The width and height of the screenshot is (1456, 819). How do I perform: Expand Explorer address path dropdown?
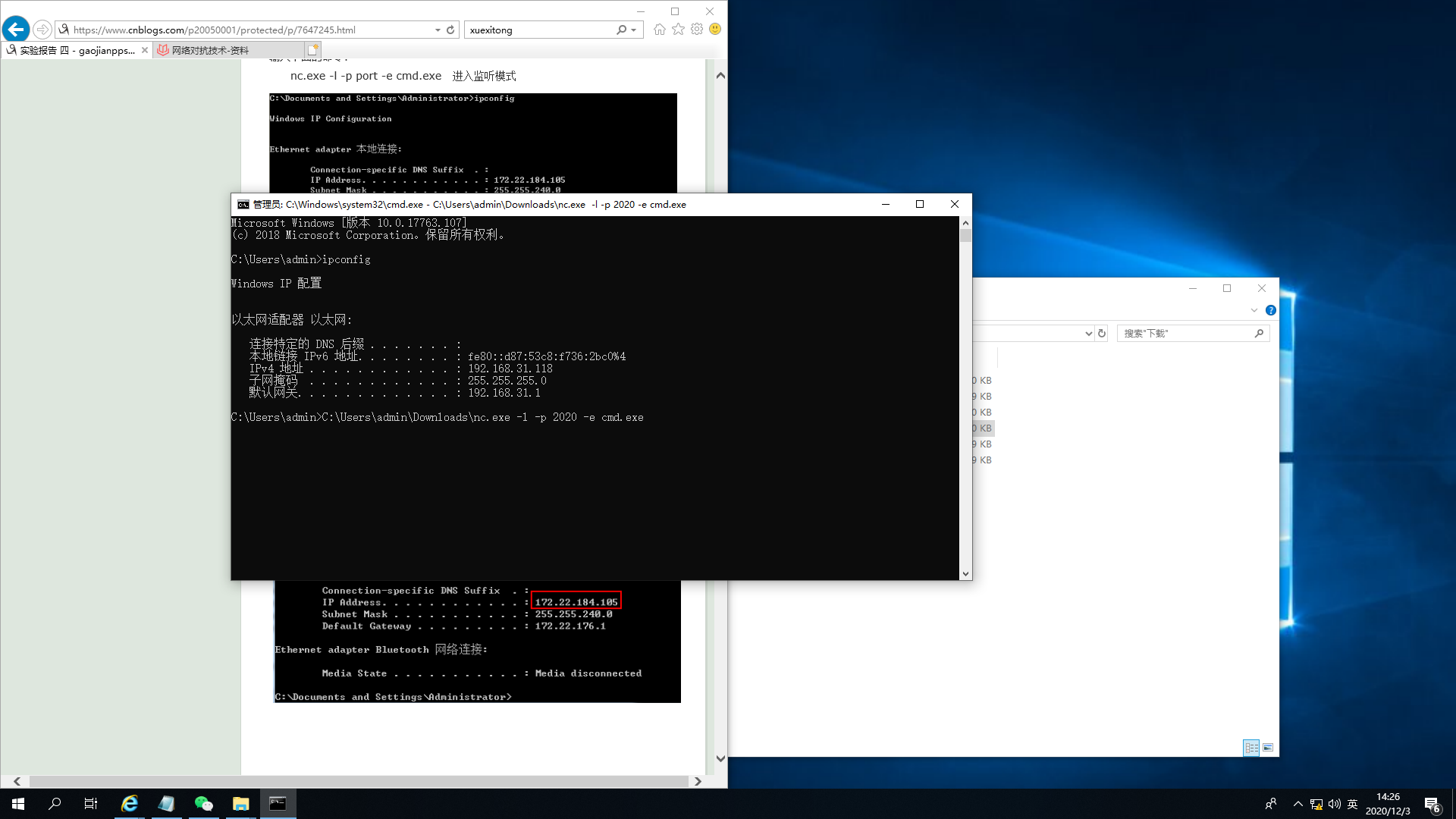1088,334
